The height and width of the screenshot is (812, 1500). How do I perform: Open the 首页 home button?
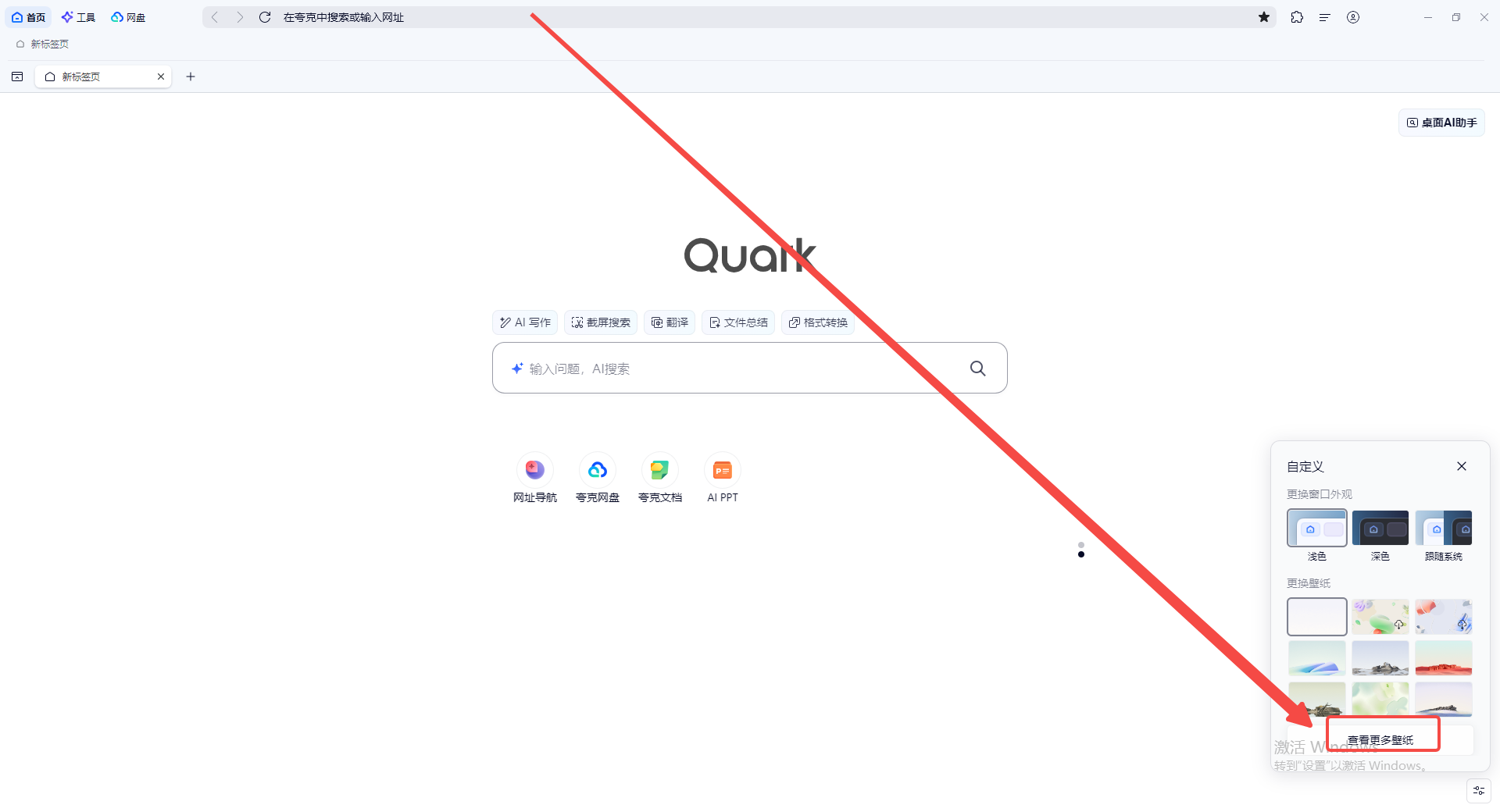29,17
